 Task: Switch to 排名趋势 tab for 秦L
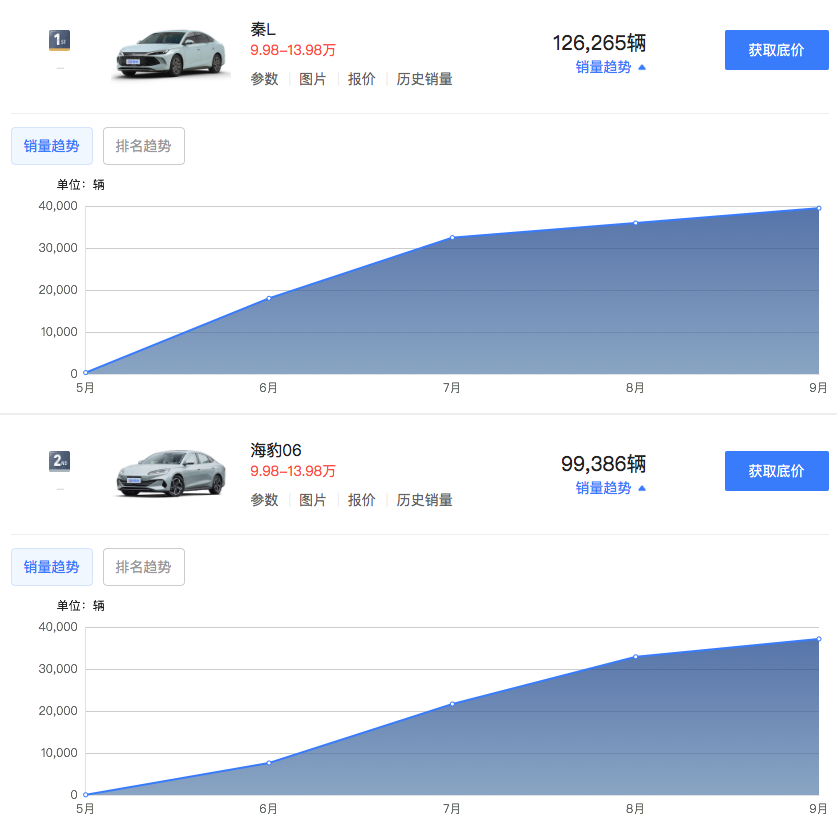143,146
